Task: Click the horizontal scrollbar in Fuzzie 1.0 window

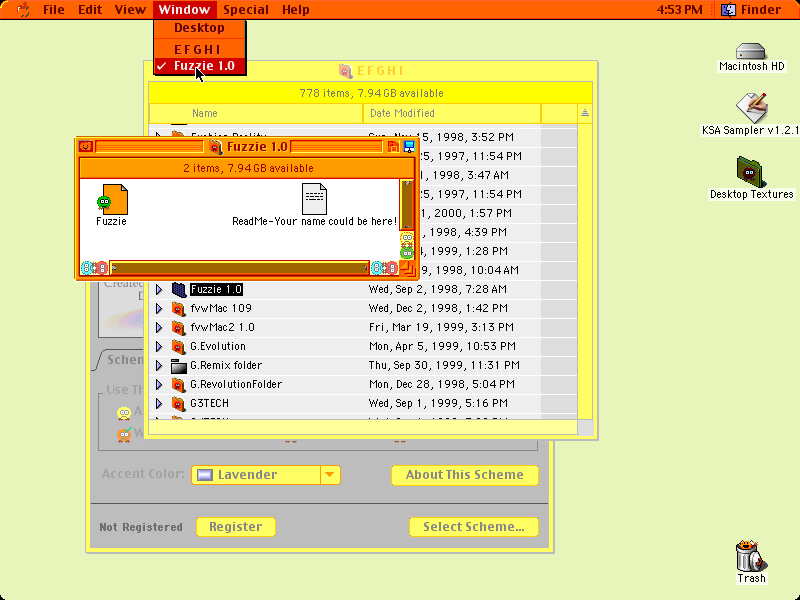Action: pos(239,268)
